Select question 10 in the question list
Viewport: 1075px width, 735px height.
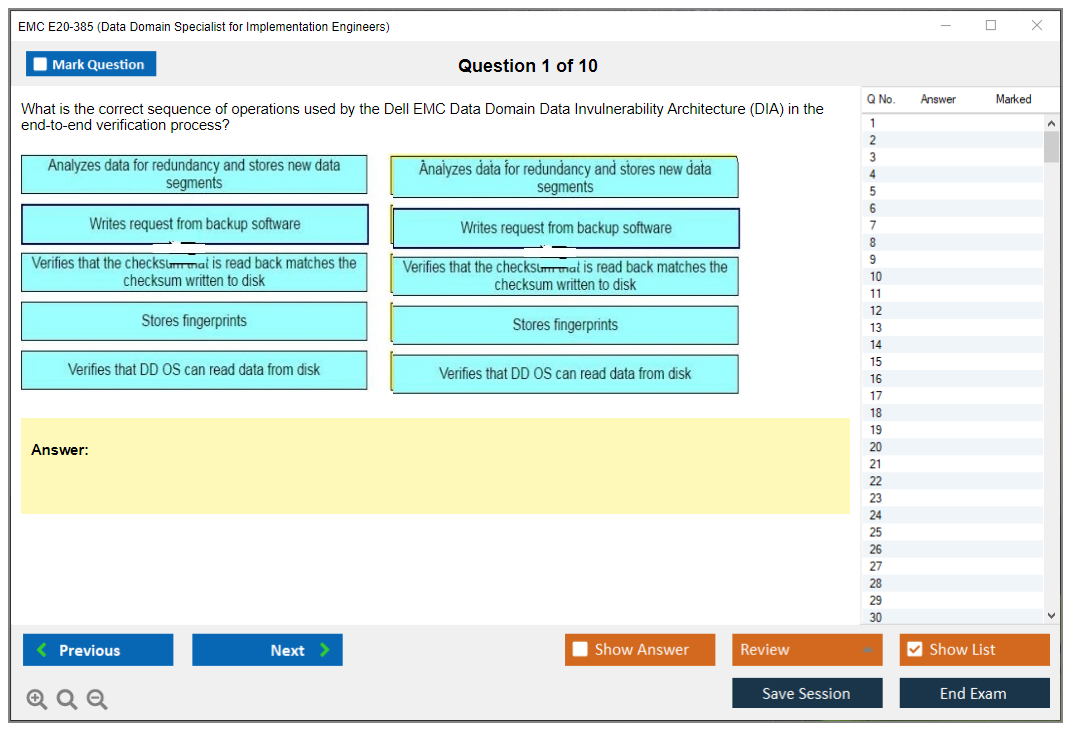pyautogui.click(x=876, y=277)
